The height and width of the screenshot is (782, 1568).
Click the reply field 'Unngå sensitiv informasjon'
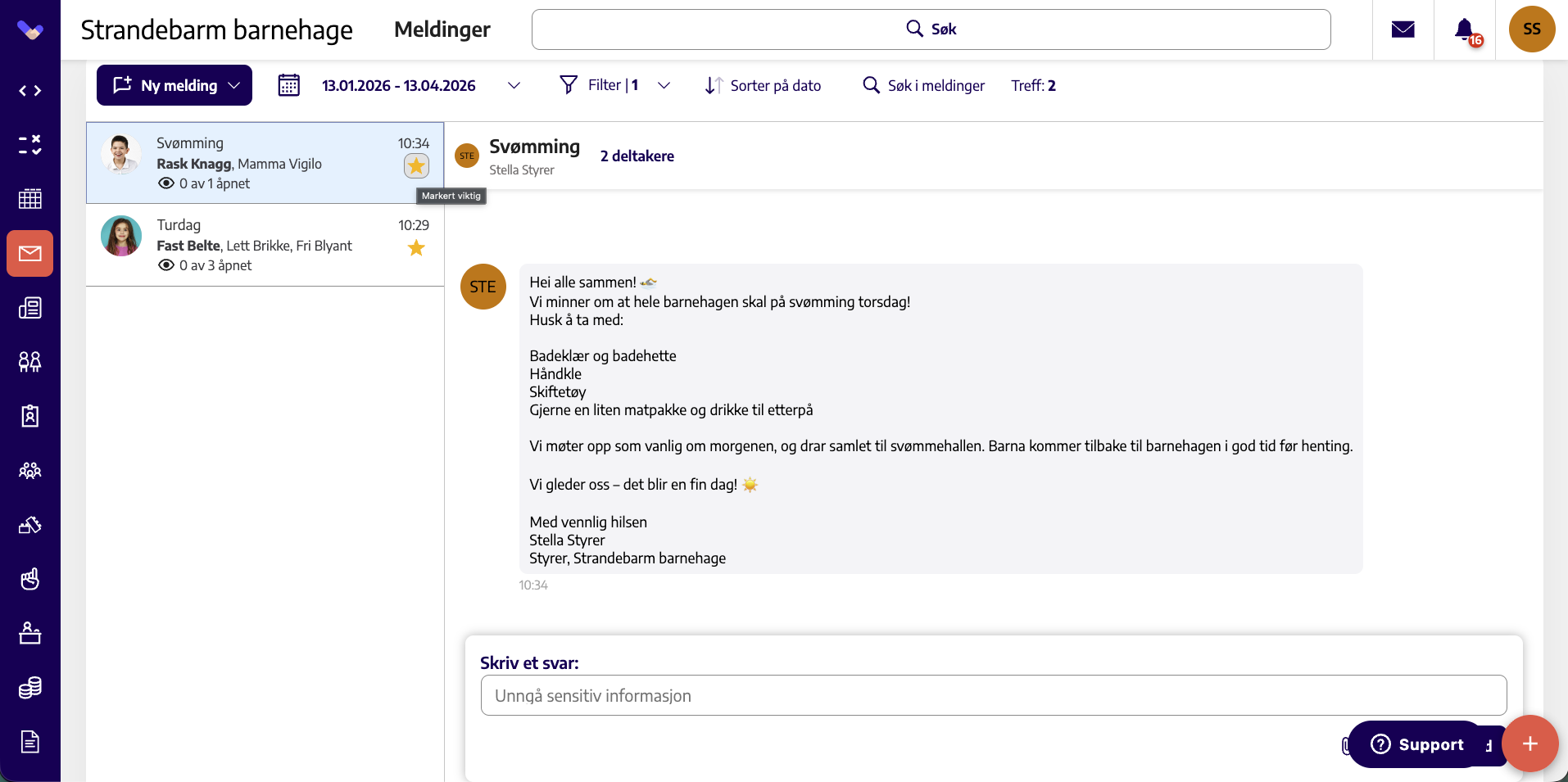click(994, 695)
